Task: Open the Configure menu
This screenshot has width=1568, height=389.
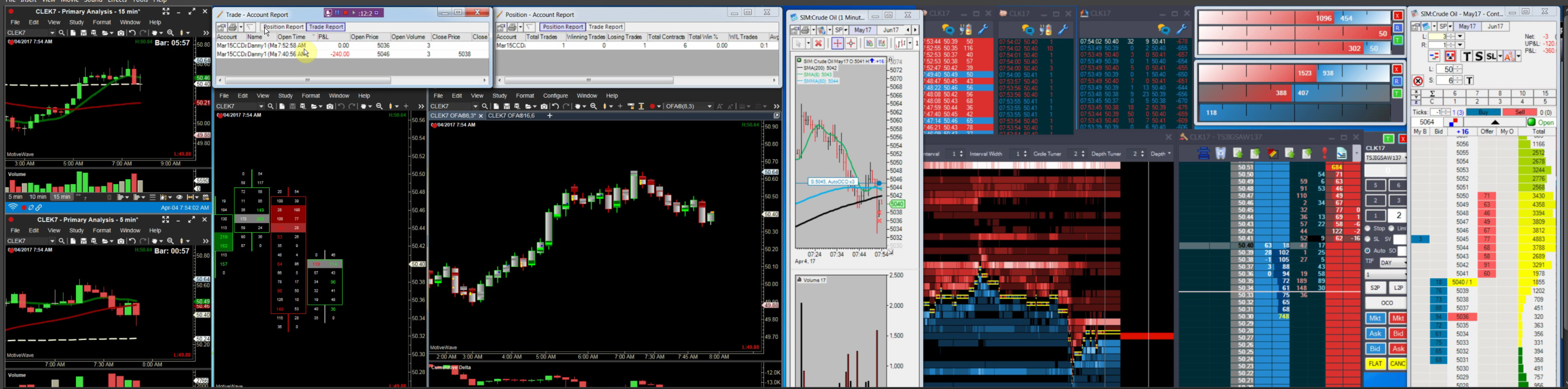Action: [x=555, y=96]
